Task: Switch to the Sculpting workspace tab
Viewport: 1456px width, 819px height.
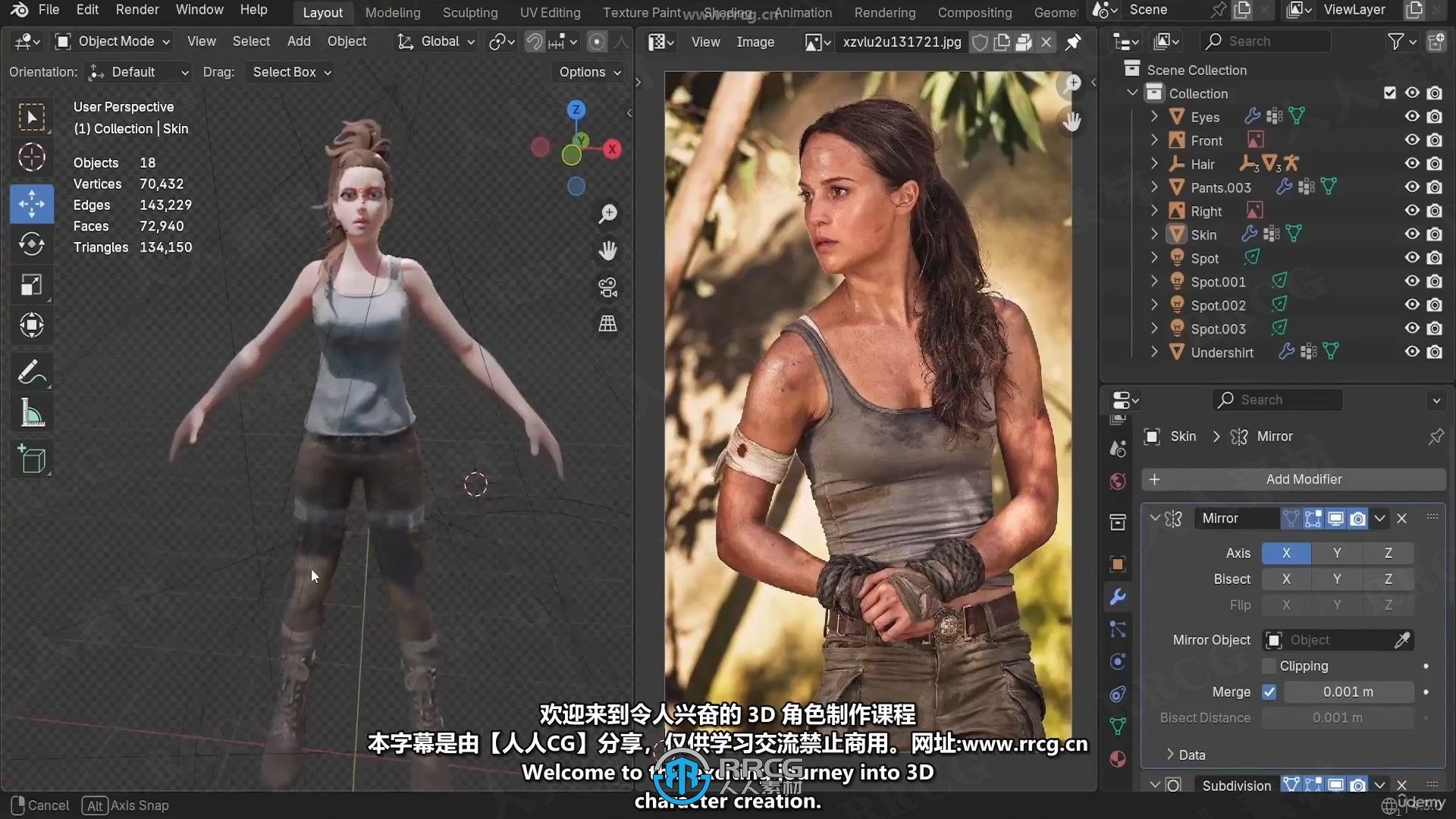Action: pyautogui.click(x=470, y=13)
